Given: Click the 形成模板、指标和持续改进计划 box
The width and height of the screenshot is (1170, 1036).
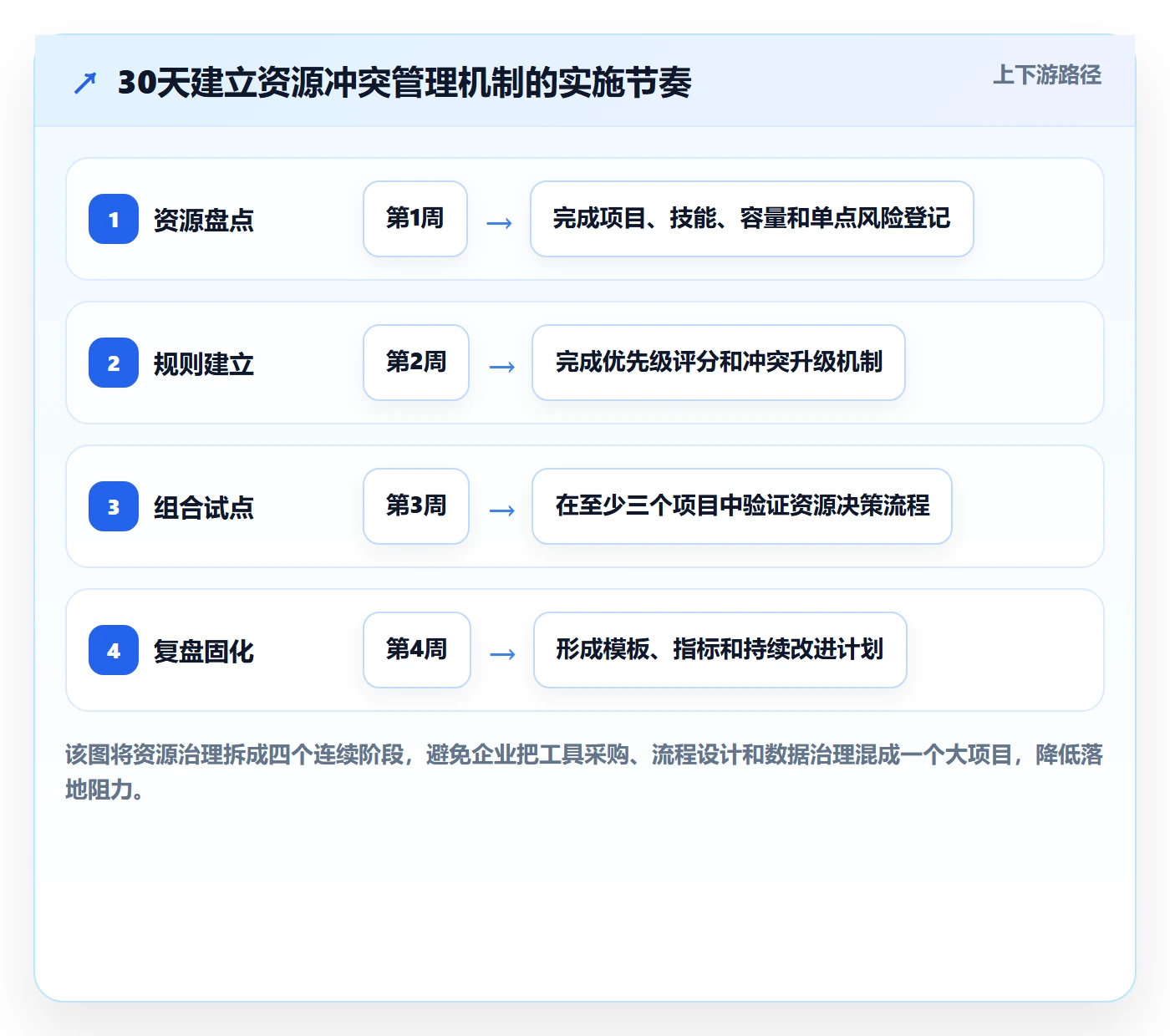Looking at the screenshot, I should (x=720, y=650).
